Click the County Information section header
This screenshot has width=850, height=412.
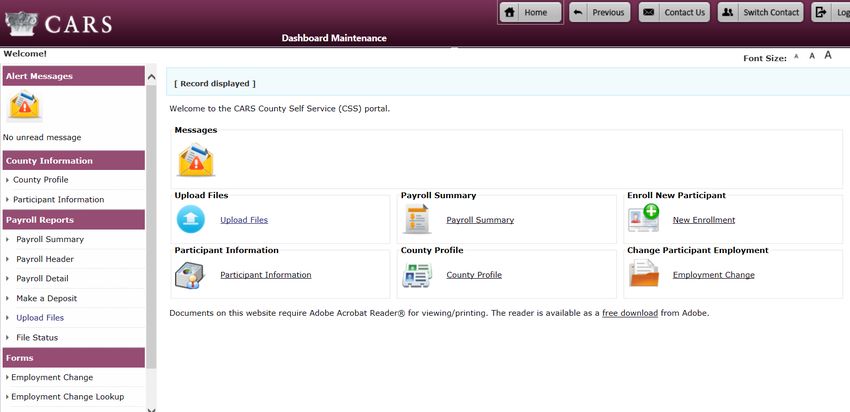(x=74, y=160)
